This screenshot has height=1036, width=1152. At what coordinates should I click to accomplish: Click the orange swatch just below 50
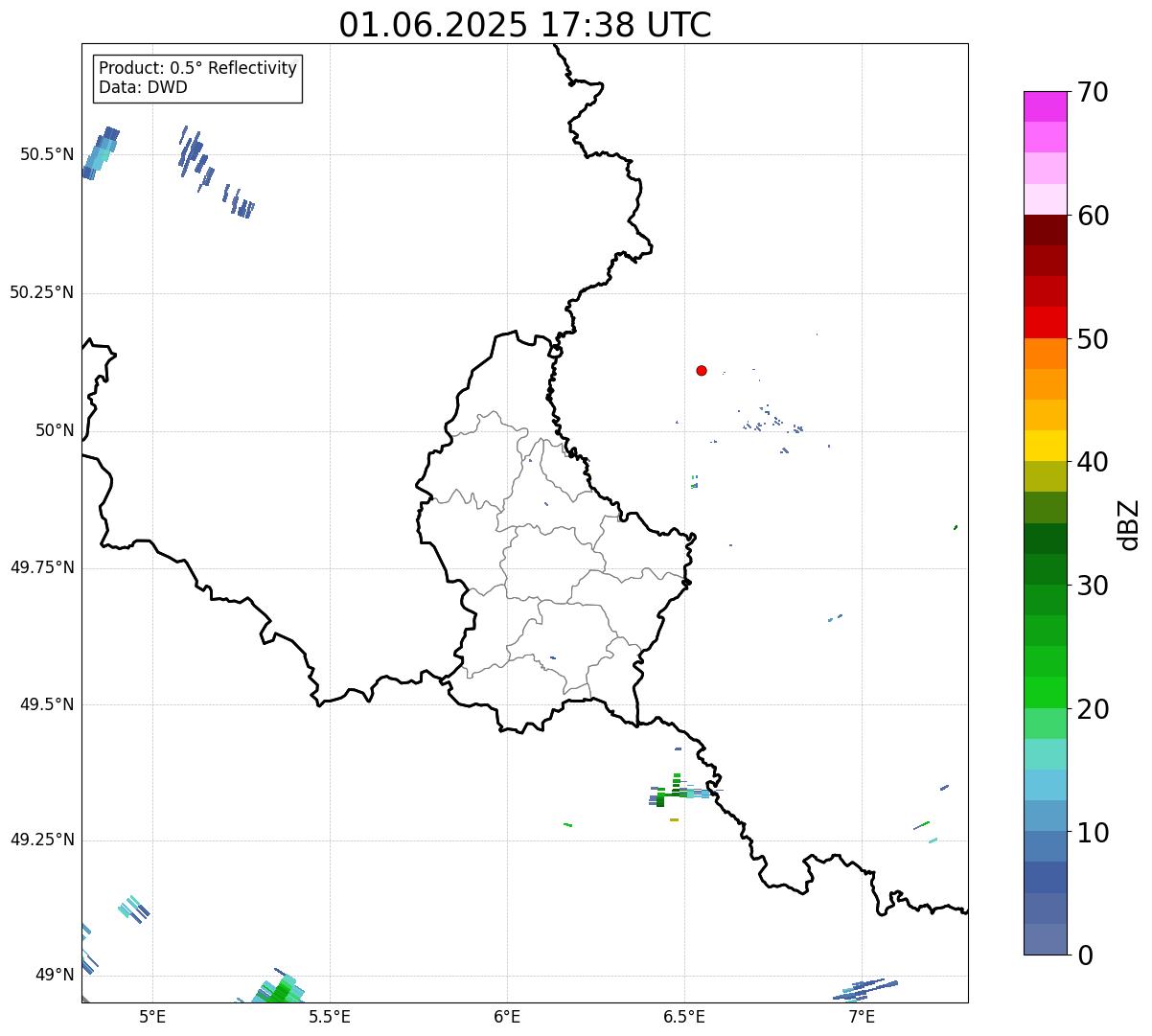(1045, 354)
